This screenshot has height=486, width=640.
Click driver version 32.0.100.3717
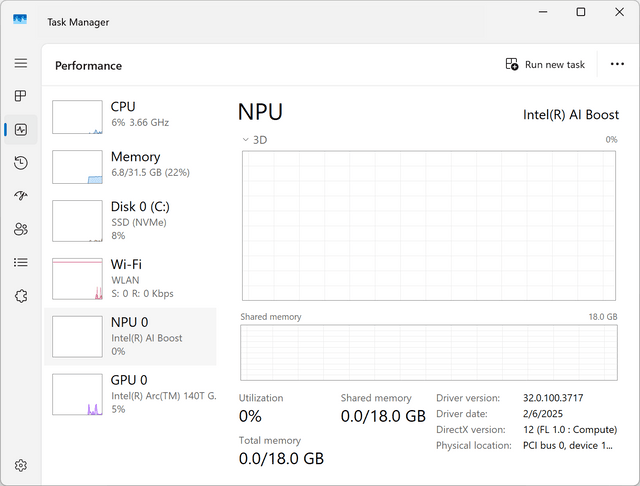point(553,398)
